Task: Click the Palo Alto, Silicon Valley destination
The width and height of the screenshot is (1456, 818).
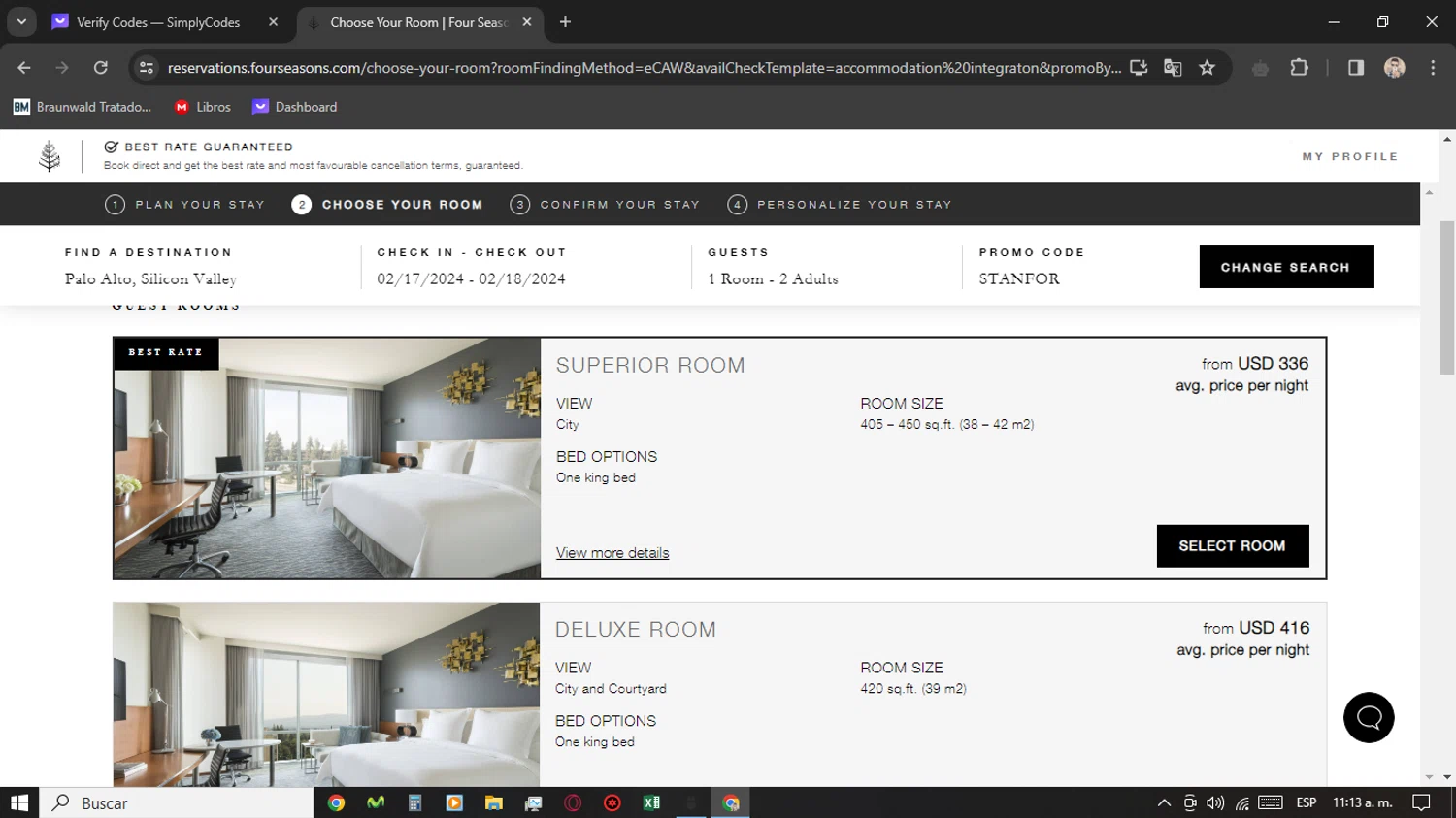Action: 151,278
